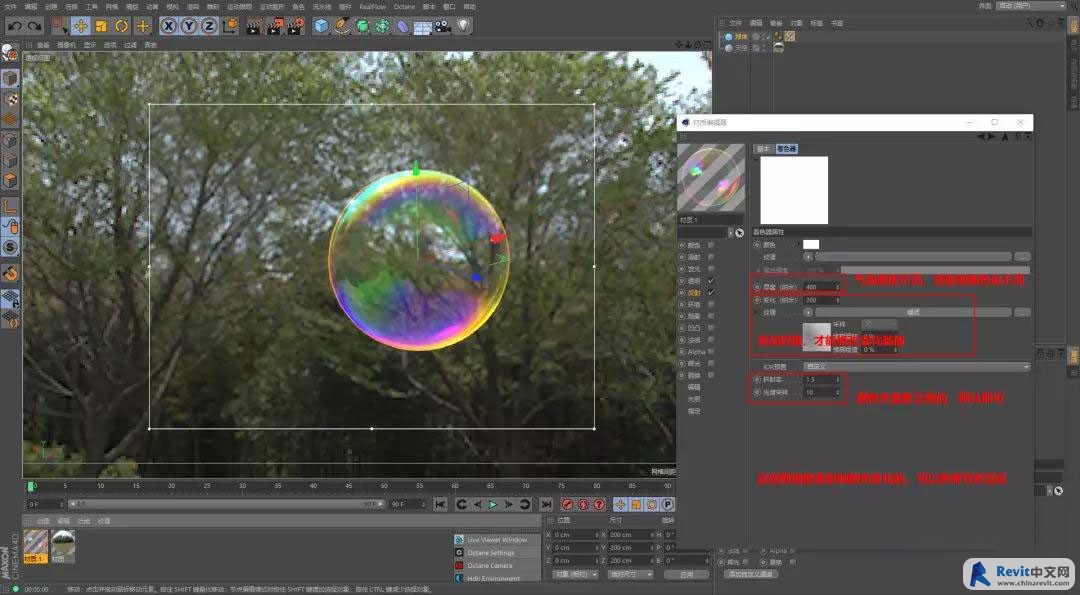1080x595 pixels.
Task: Toggle the Rotation key icon beside the timeline
Action: point(652,505)
